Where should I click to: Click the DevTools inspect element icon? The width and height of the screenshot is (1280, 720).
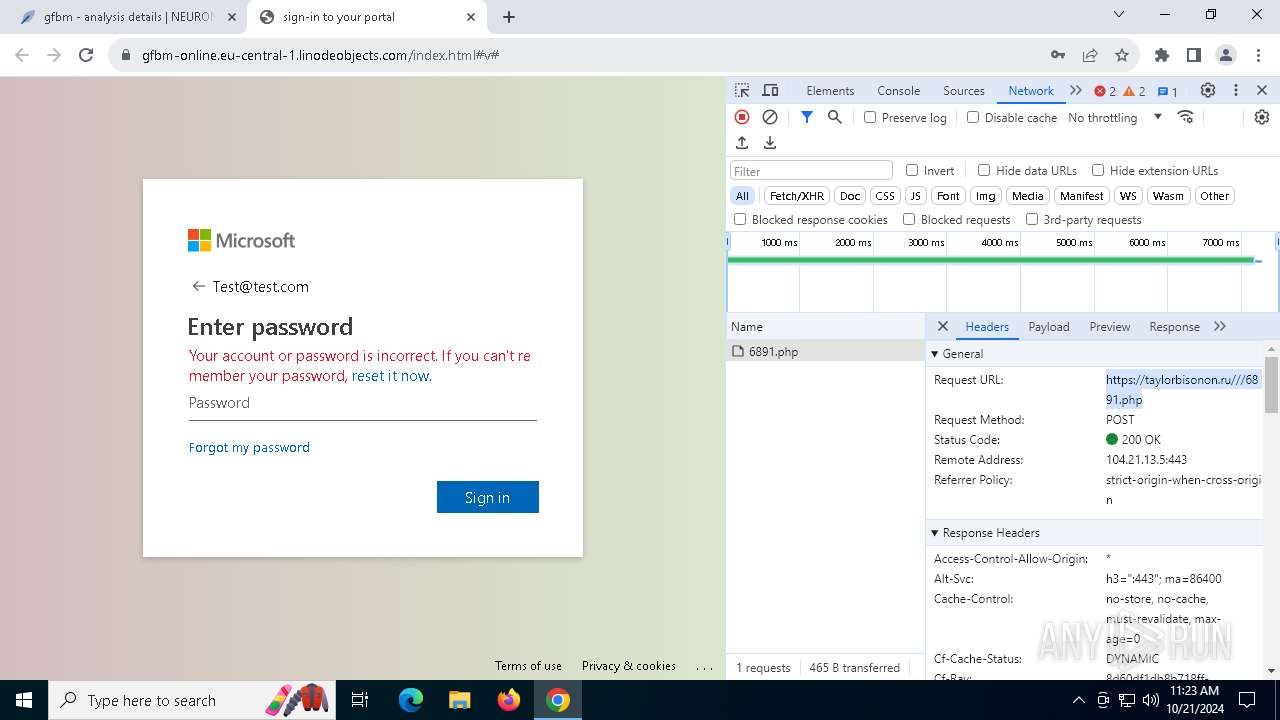pos(742,90)
